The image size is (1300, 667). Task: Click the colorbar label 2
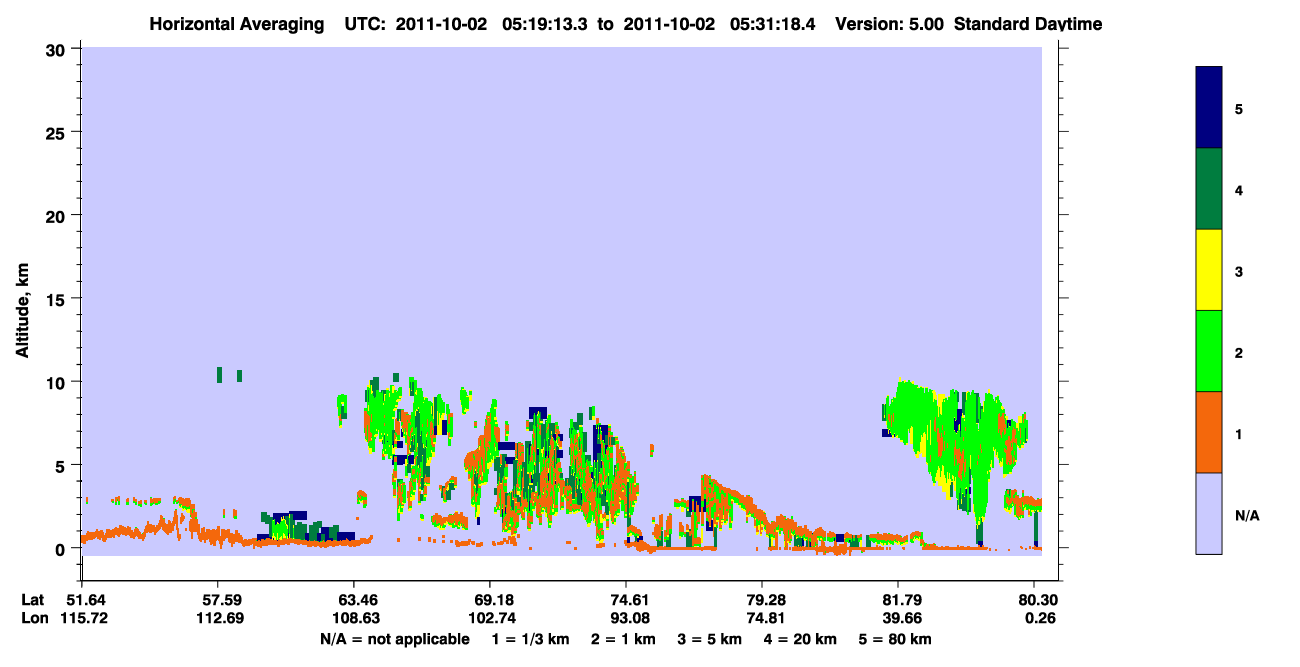(x=1239, y=352)
